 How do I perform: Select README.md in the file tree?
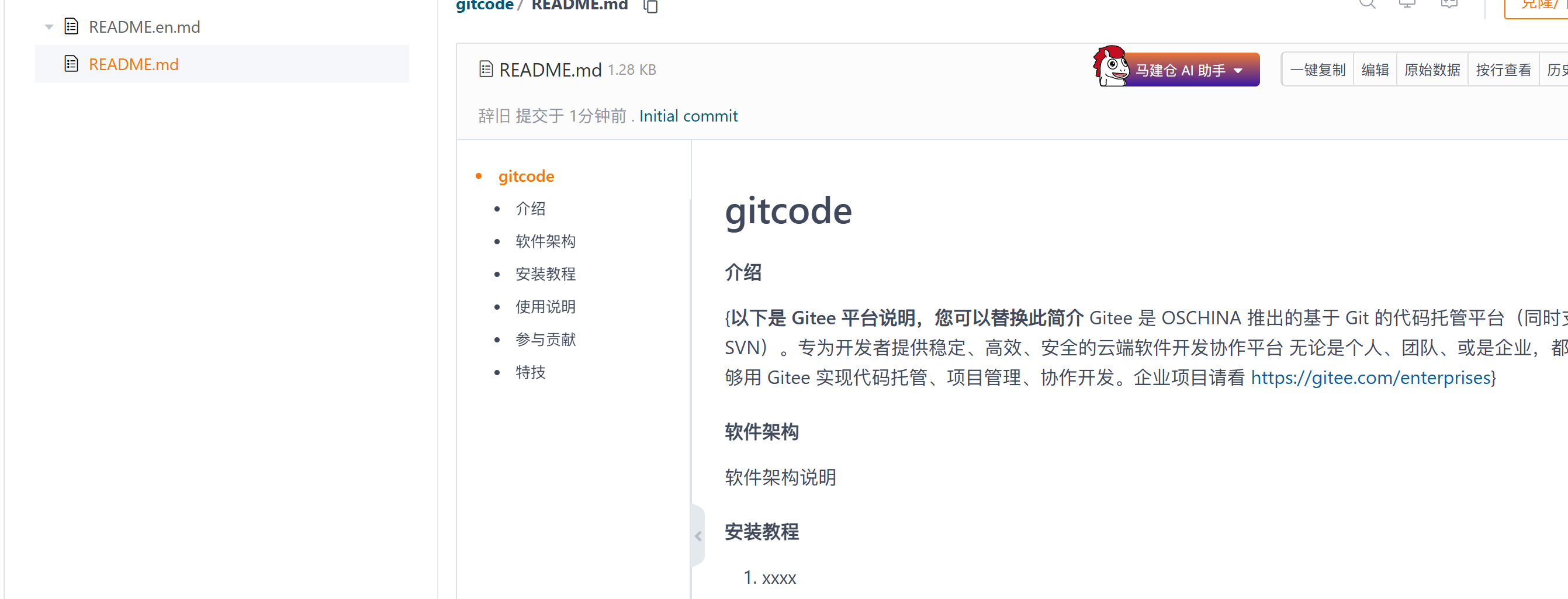pos(133,64)
